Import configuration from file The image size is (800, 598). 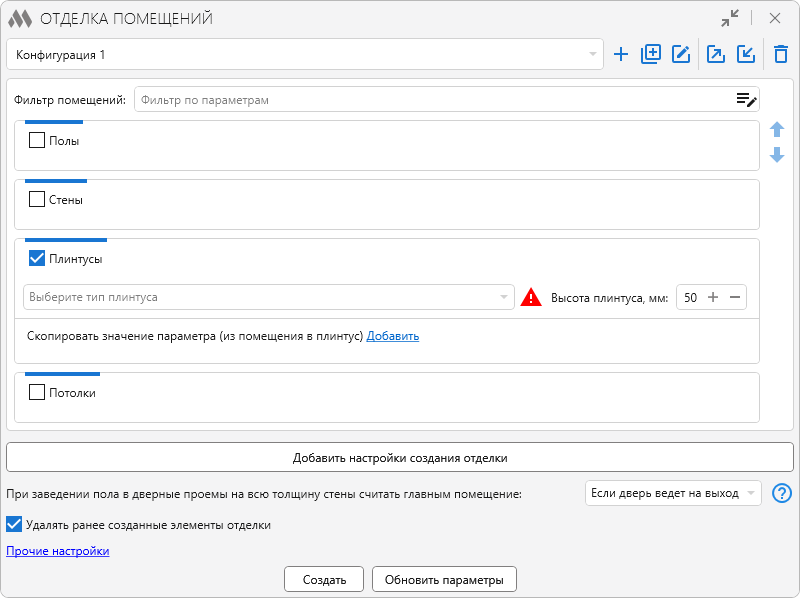746,54
